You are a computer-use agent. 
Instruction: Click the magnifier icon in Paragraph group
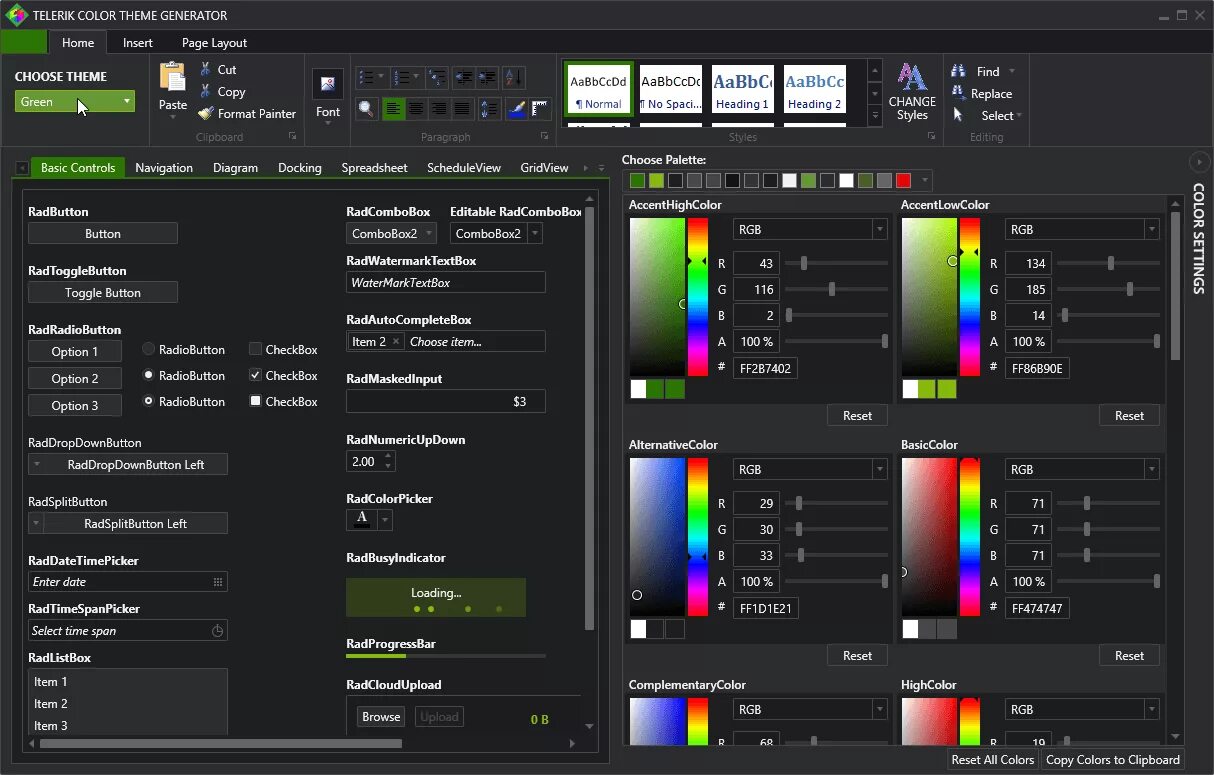(x=367, y=108)
